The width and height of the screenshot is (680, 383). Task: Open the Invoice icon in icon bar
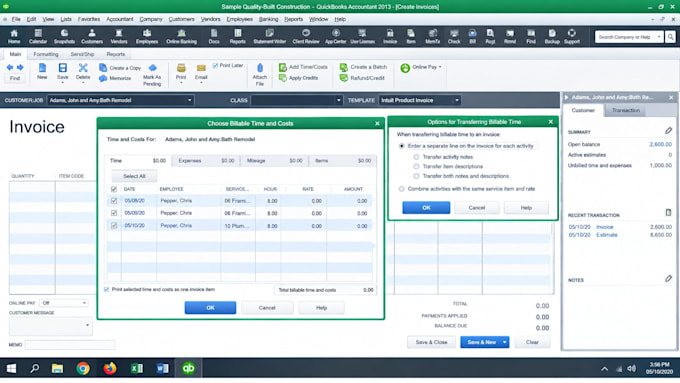pos(390,36)
